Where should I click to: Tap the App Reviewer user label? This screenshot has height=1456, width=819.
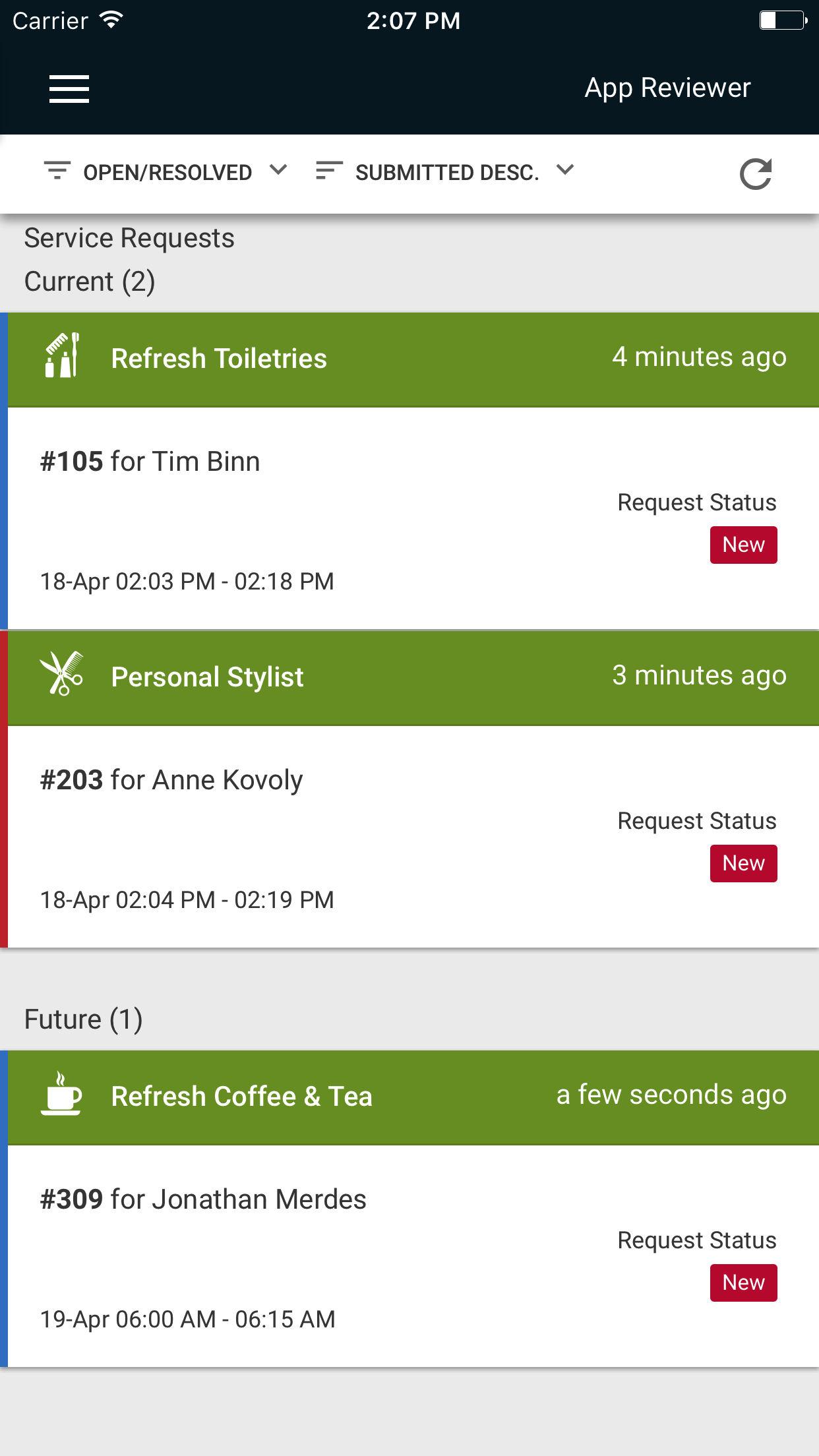tap(667, 88)
